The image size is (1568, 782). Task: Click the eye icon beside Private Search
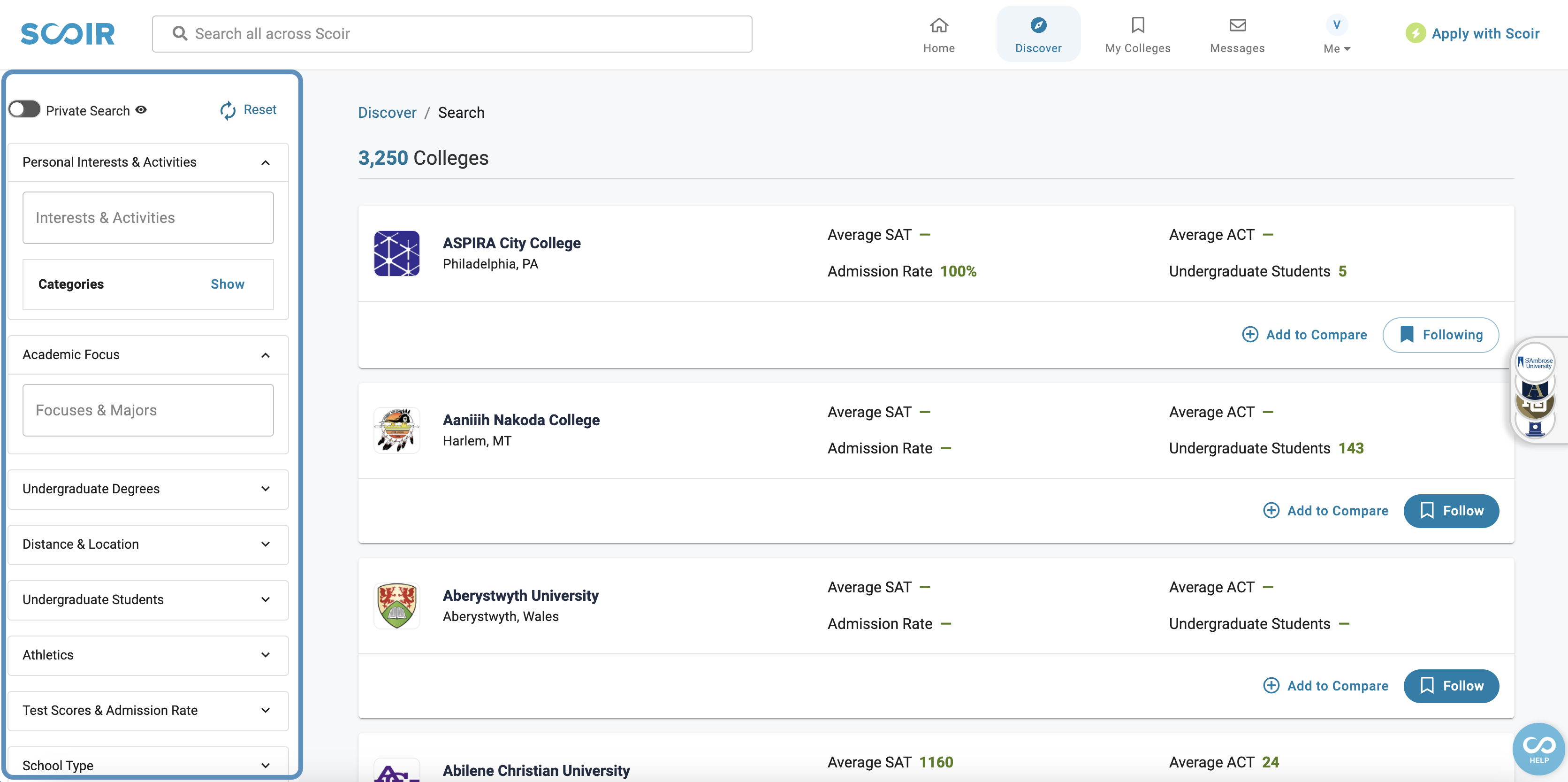coord(141,110)
